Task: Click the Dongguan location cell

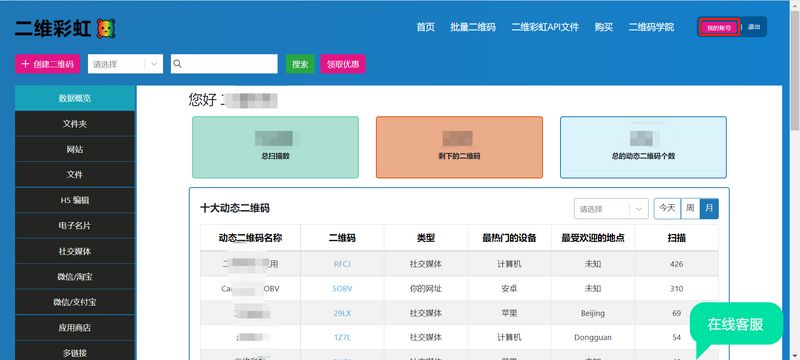Action: point(593,338)
